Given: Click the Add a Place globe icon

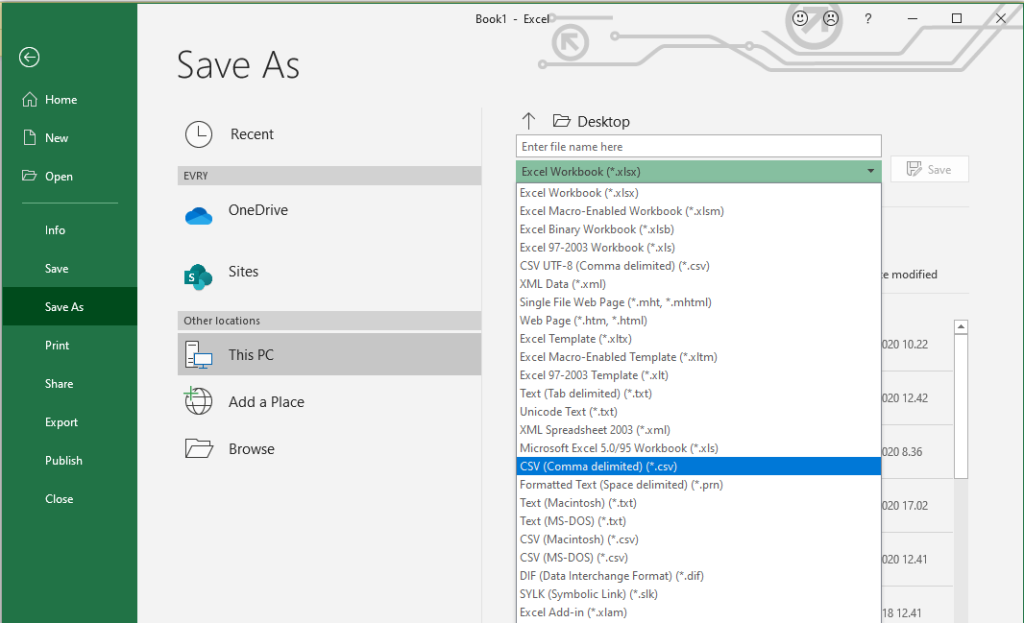Looking at the screenshot, I should coord(198,400).
